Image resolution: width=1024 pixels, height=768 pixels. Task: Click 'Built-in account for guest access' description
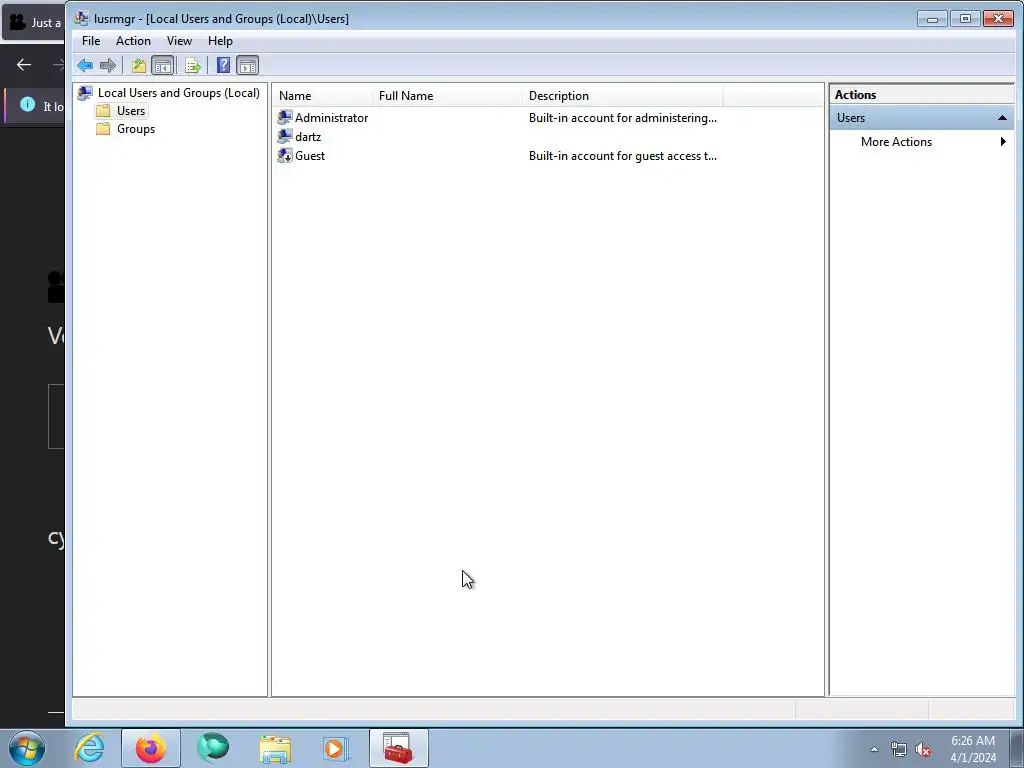pos(622,155)
